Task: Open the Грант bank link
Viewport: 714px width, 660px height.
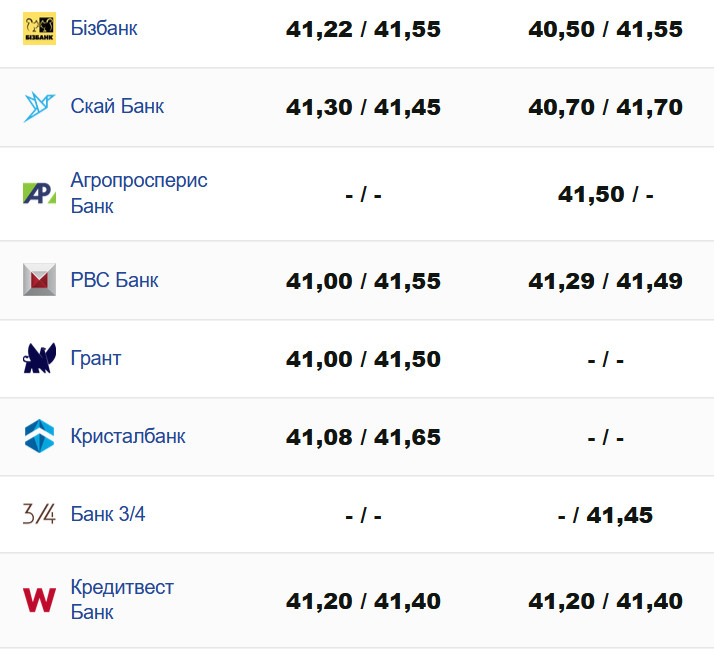Action: (96, 358)
